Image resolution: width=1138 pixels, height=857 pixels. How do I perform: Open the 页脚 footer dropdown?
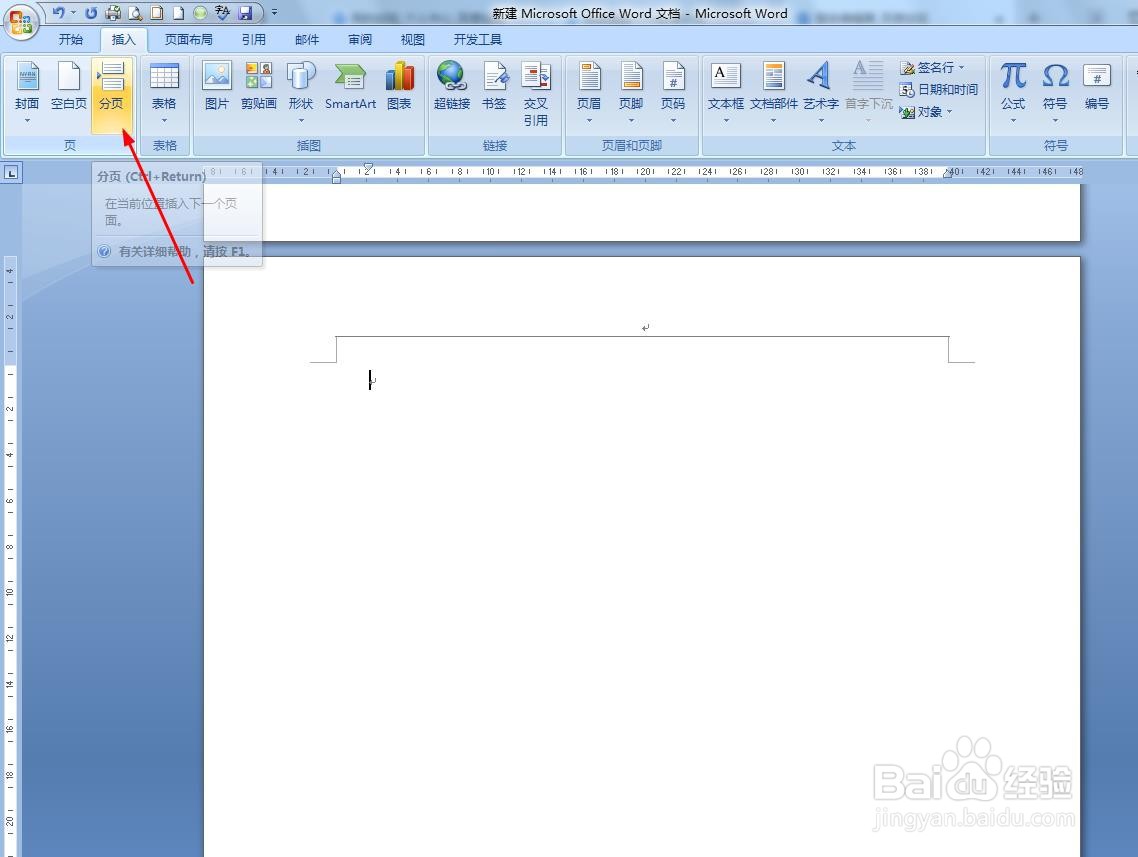click(x=631, y=94)
